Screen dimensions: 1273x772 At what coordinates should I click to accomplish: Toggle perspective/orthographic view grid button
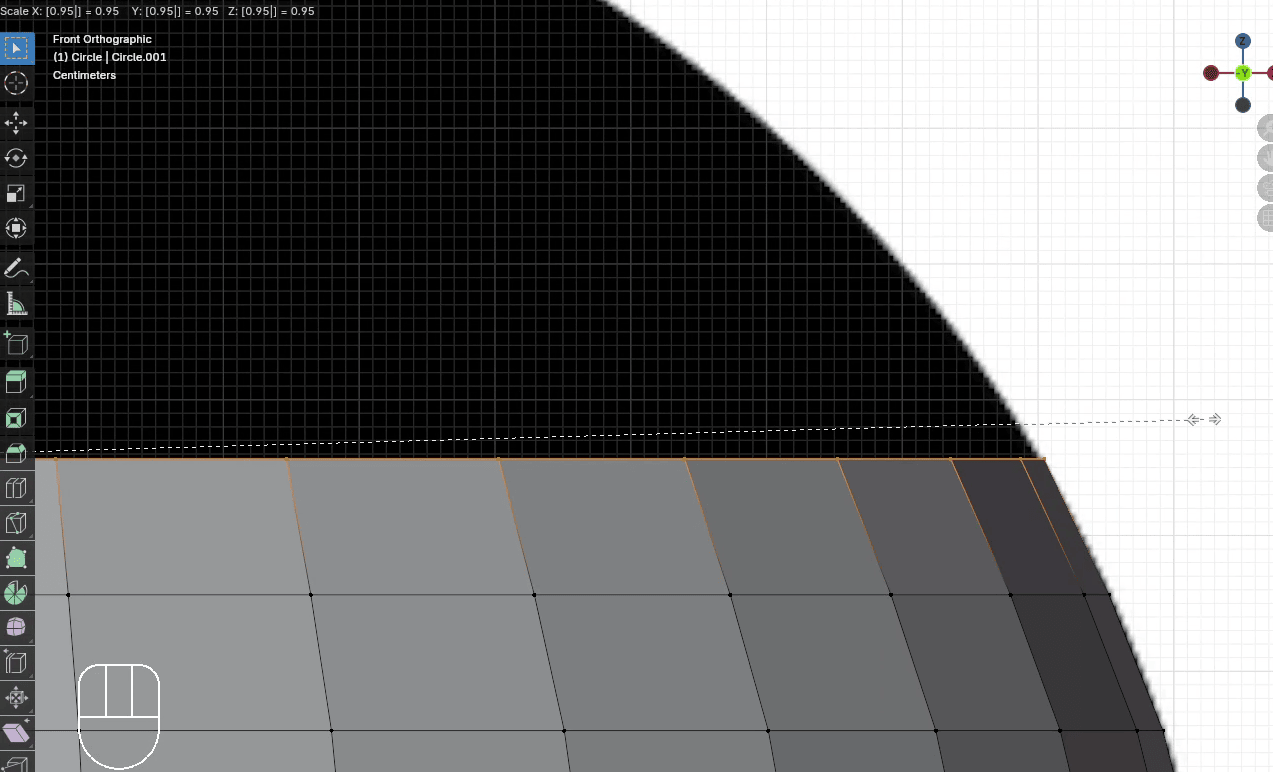tap(1266, 218)
